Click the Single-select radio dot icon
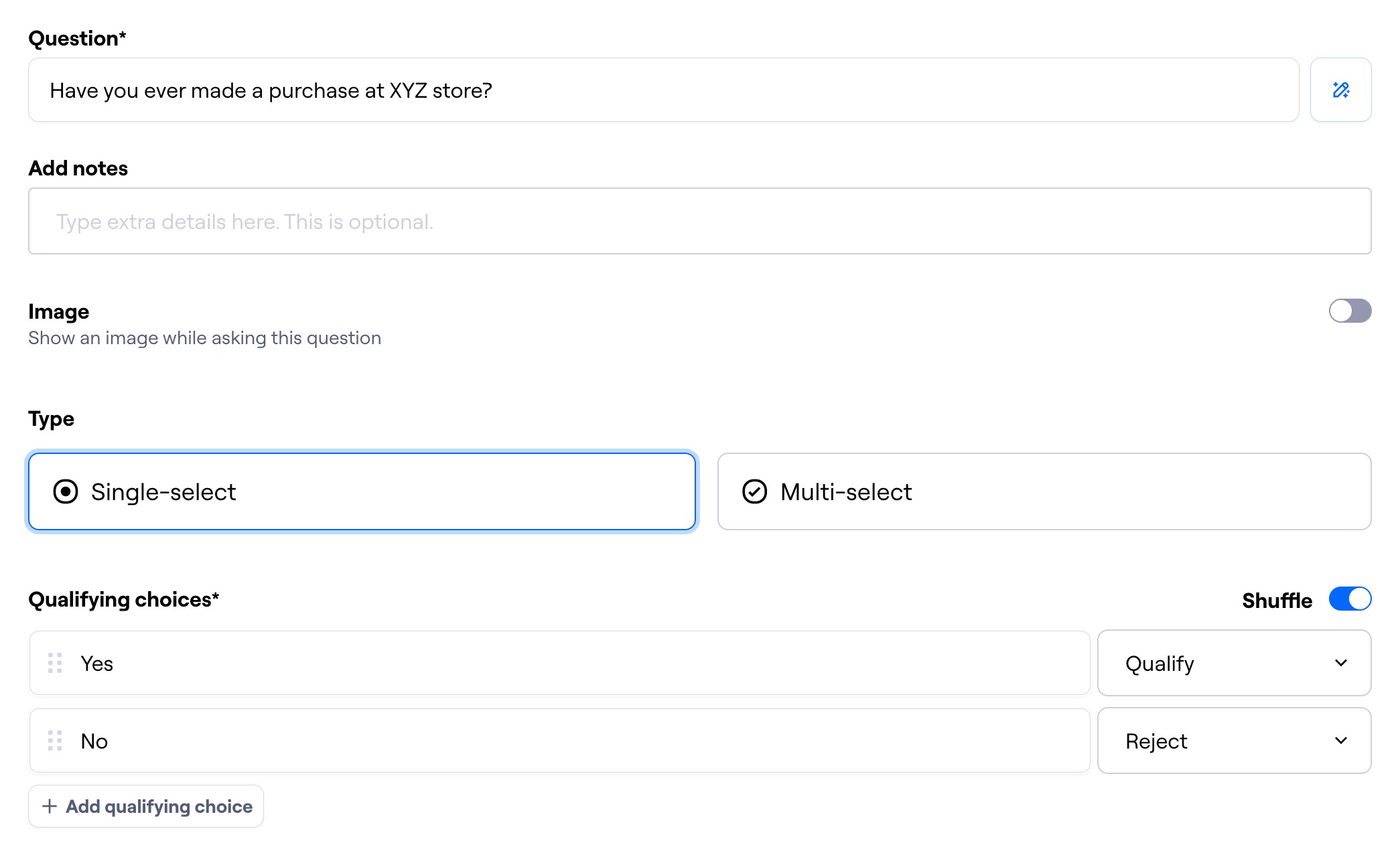 66,491
